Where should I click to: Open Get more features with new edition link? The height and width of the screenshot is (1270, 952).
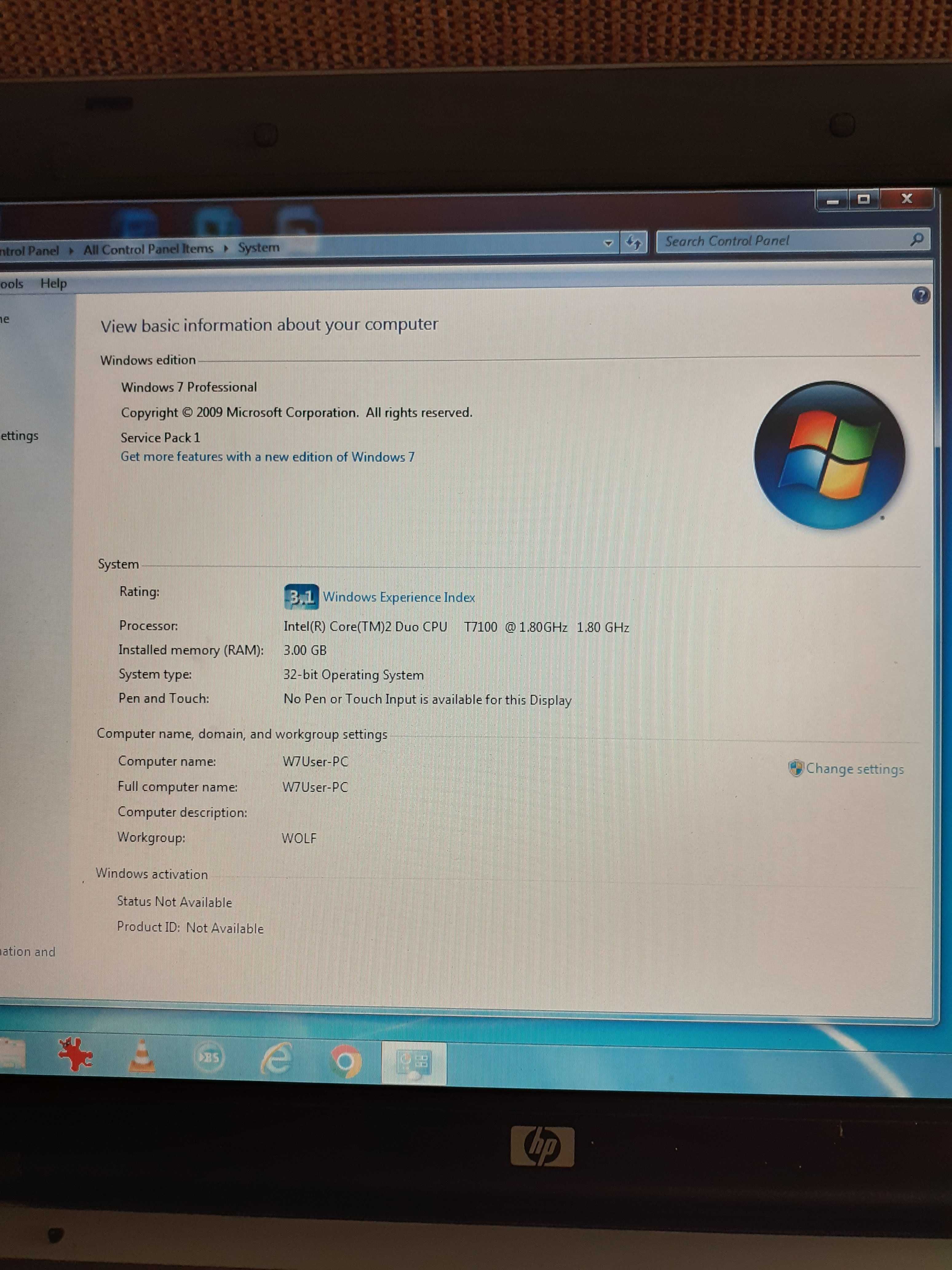[x=268, y=457]
